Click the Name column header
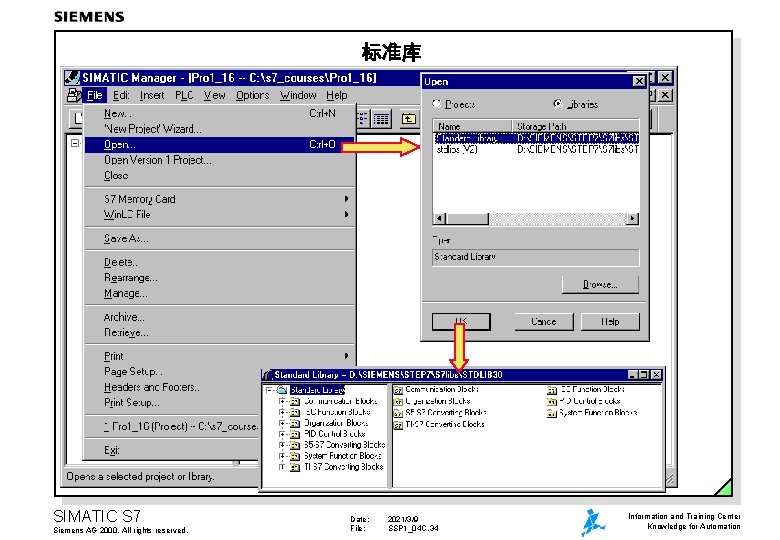Viewport: 780px width, 540px height. (473, 126)
